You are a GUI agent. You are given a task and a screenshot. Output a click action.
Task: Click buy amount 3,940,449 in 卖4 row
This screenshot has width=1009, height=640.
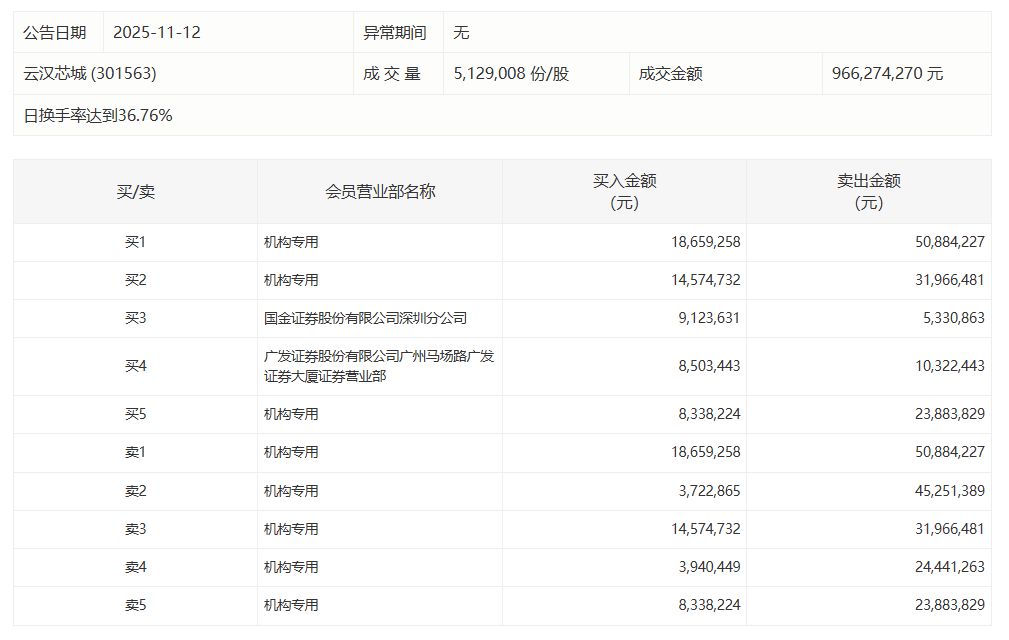point(706,567)
